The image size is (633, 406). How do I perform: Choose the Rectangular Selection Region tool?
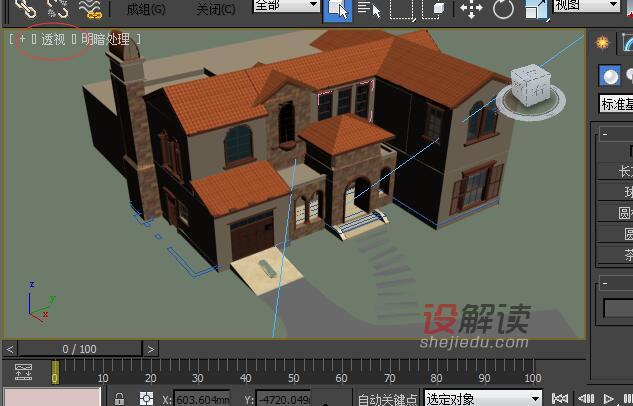coord(402,9)
